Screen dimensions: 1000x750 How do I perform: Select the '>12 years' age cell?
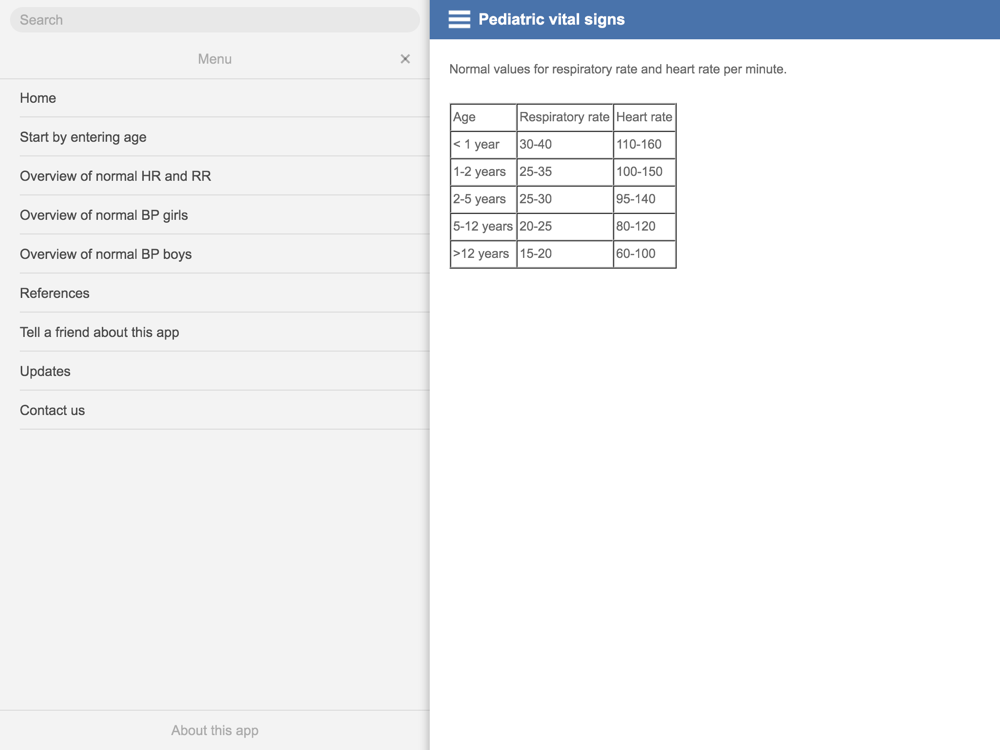click(x=483, y=254)
